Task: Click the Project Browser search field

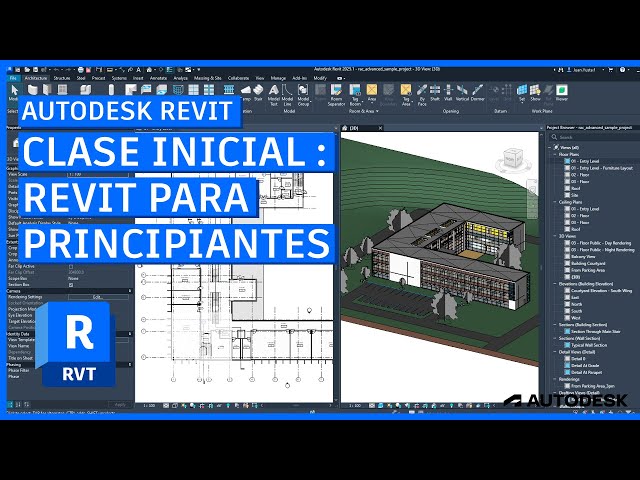Action: point(594,137)
